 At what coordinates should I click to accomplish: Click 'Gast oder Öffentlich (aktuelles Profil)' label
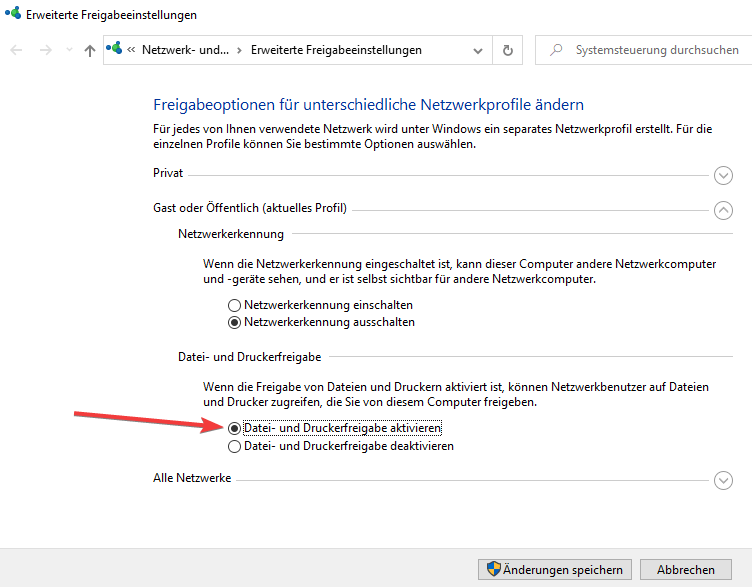click(250, 208)
